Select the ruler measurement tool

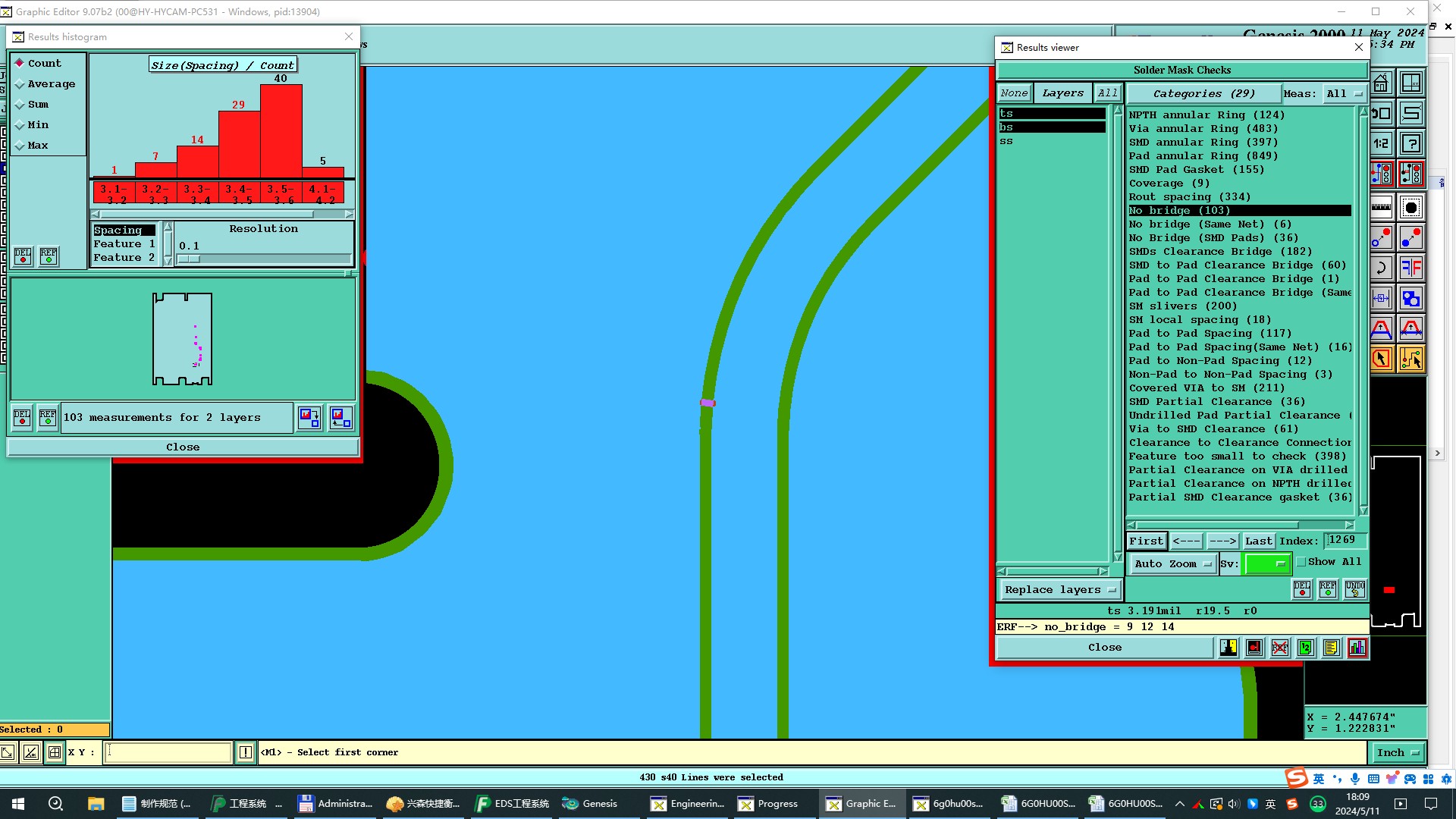click(1381, 207)
